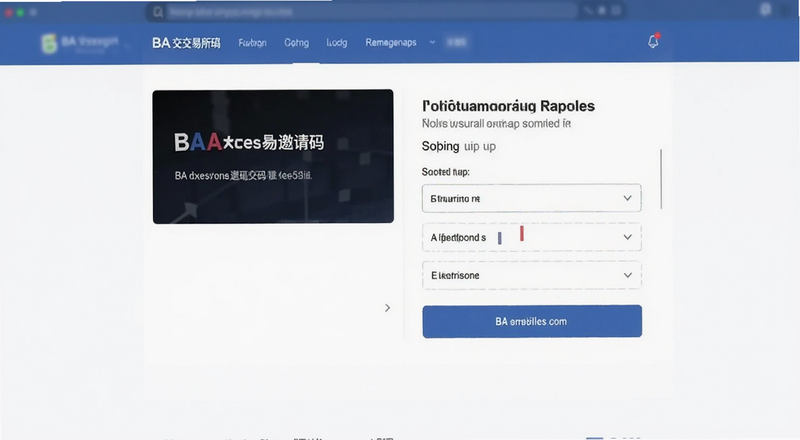Open the Remegenaps navigation item
The height and width of the screenshot is (440, 800).
tap(391, 43)
